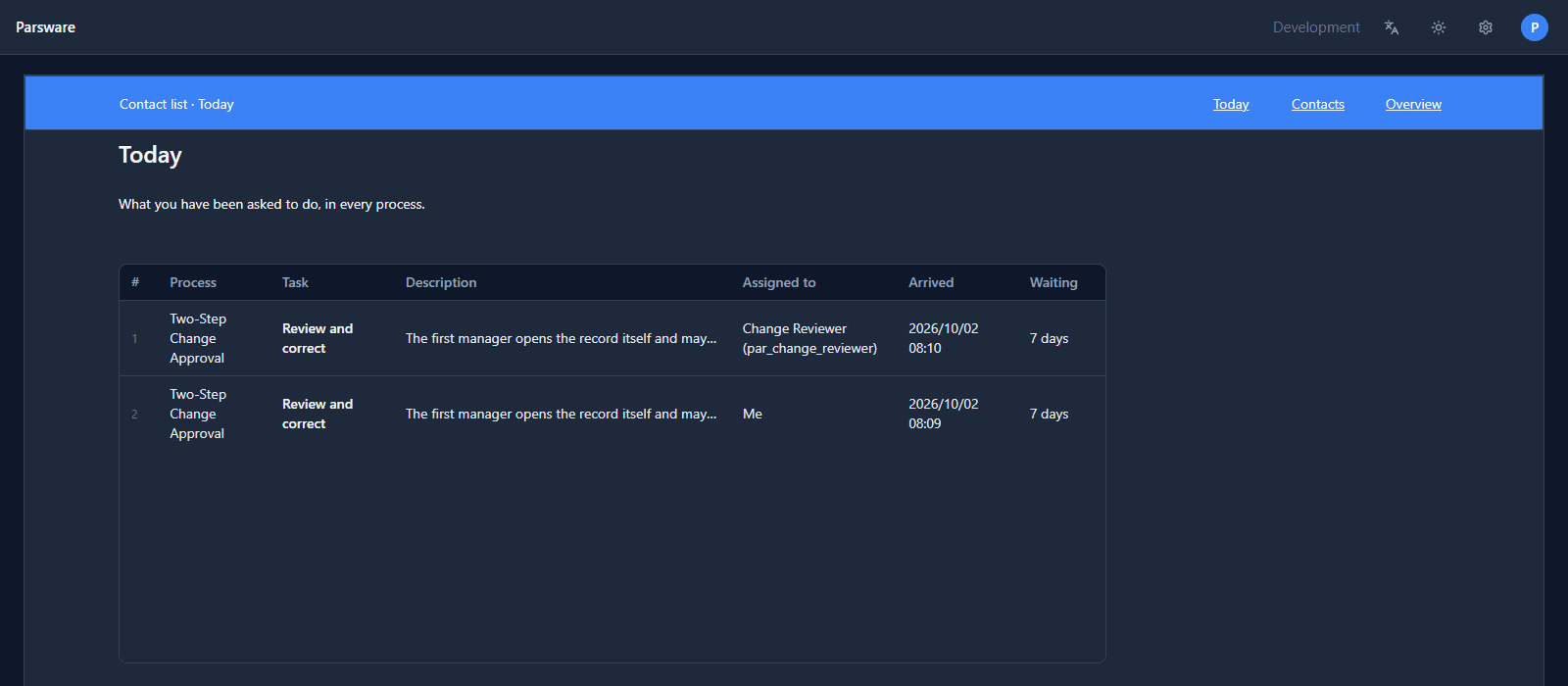The width and height of the screenshot is (1568, 686).
Task: Click the Description column header
Action: (441, 282)
